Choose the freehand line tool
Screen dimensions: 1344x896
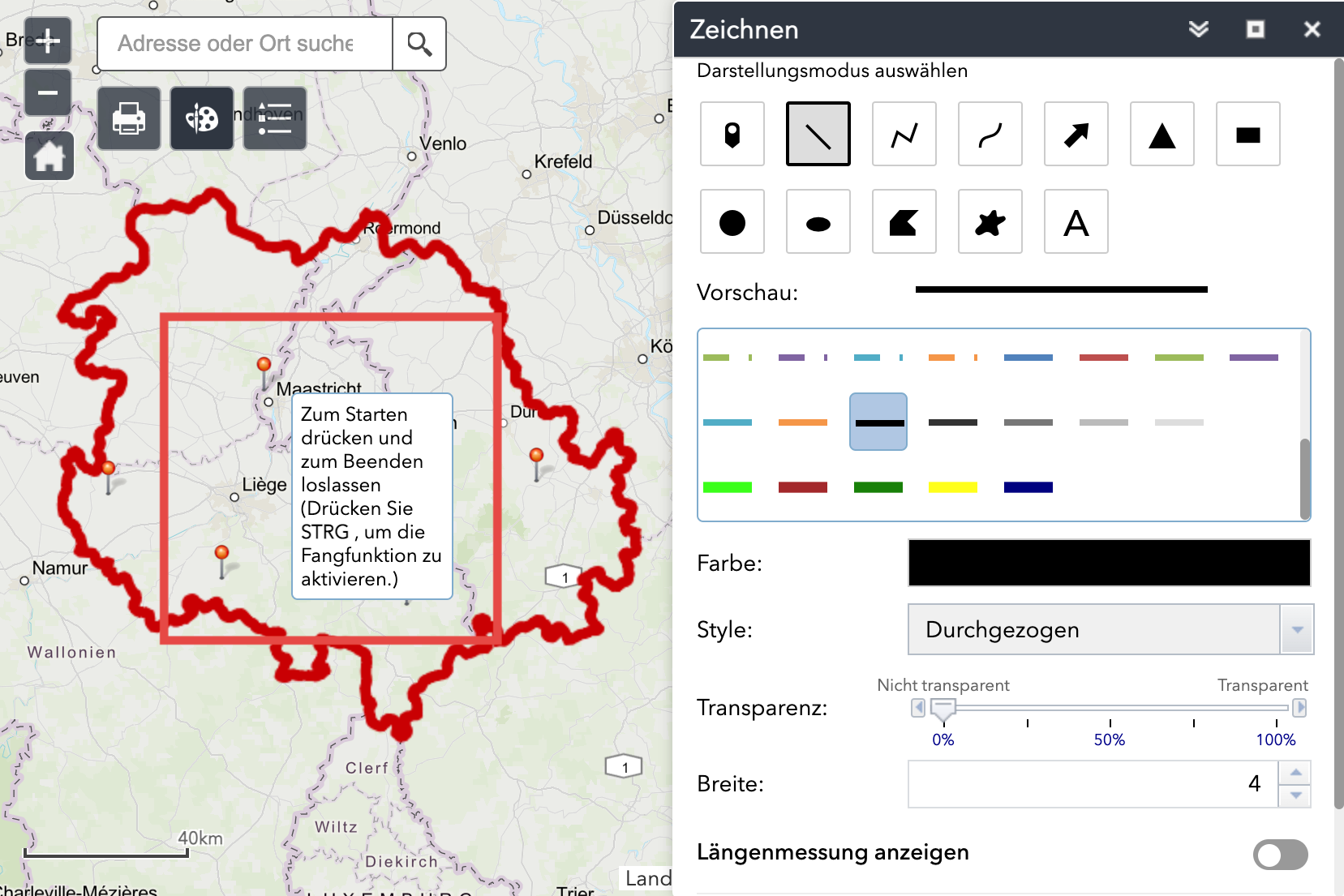click(990, 135)
